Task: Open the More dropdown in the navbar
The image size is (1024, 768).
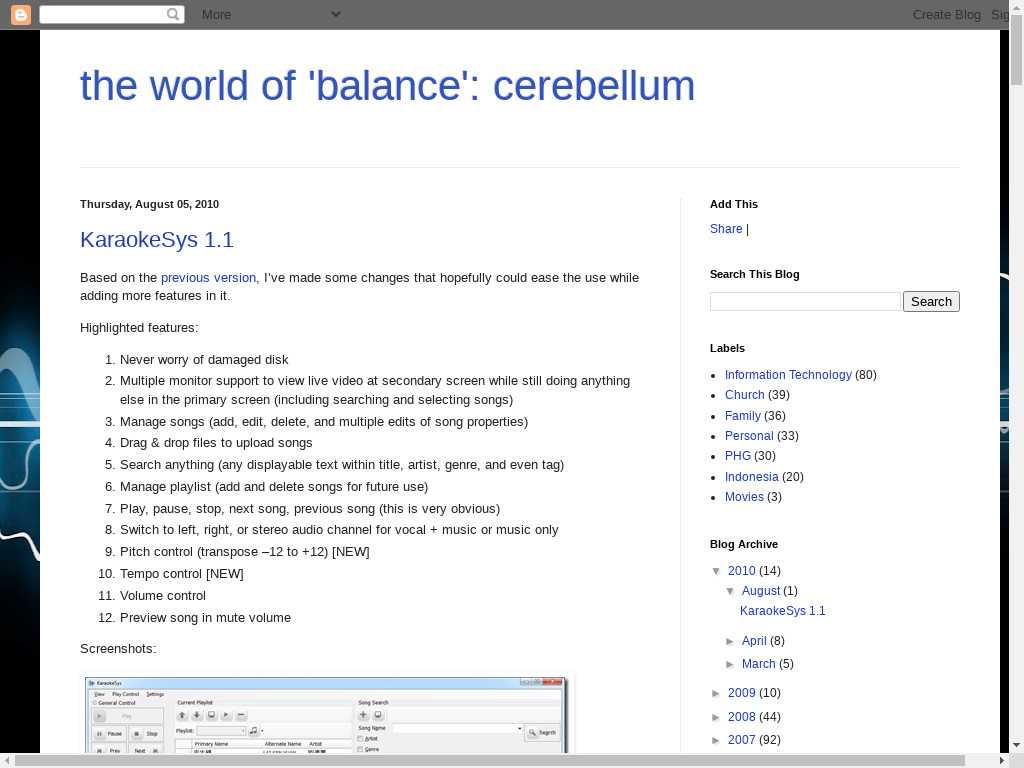Action: [270, 14]
